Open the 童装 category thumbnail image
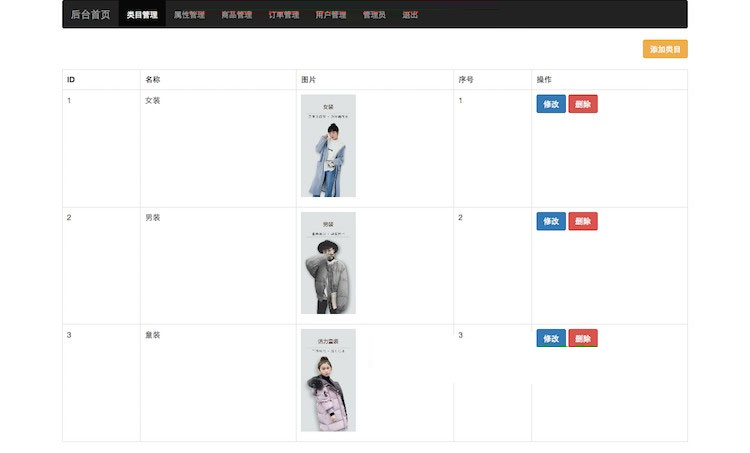Image resolution: width=750 pixels, height=453 pixels. point(328,380)
